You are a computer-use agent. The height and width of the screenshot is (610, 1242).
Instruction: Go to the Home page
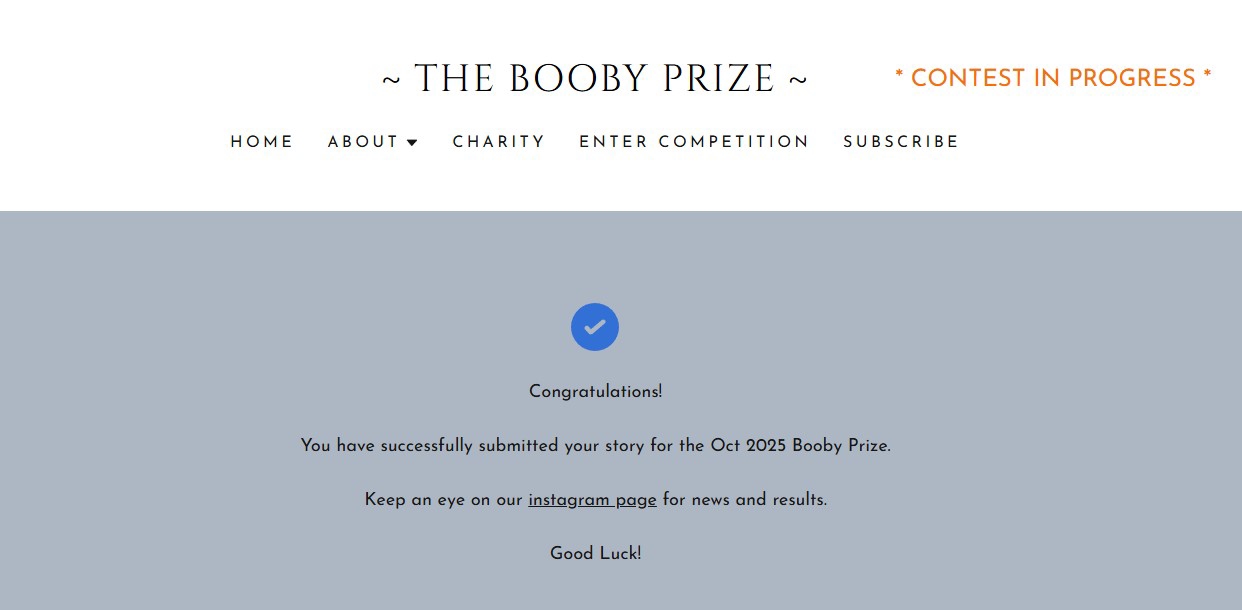coord(262,142)
